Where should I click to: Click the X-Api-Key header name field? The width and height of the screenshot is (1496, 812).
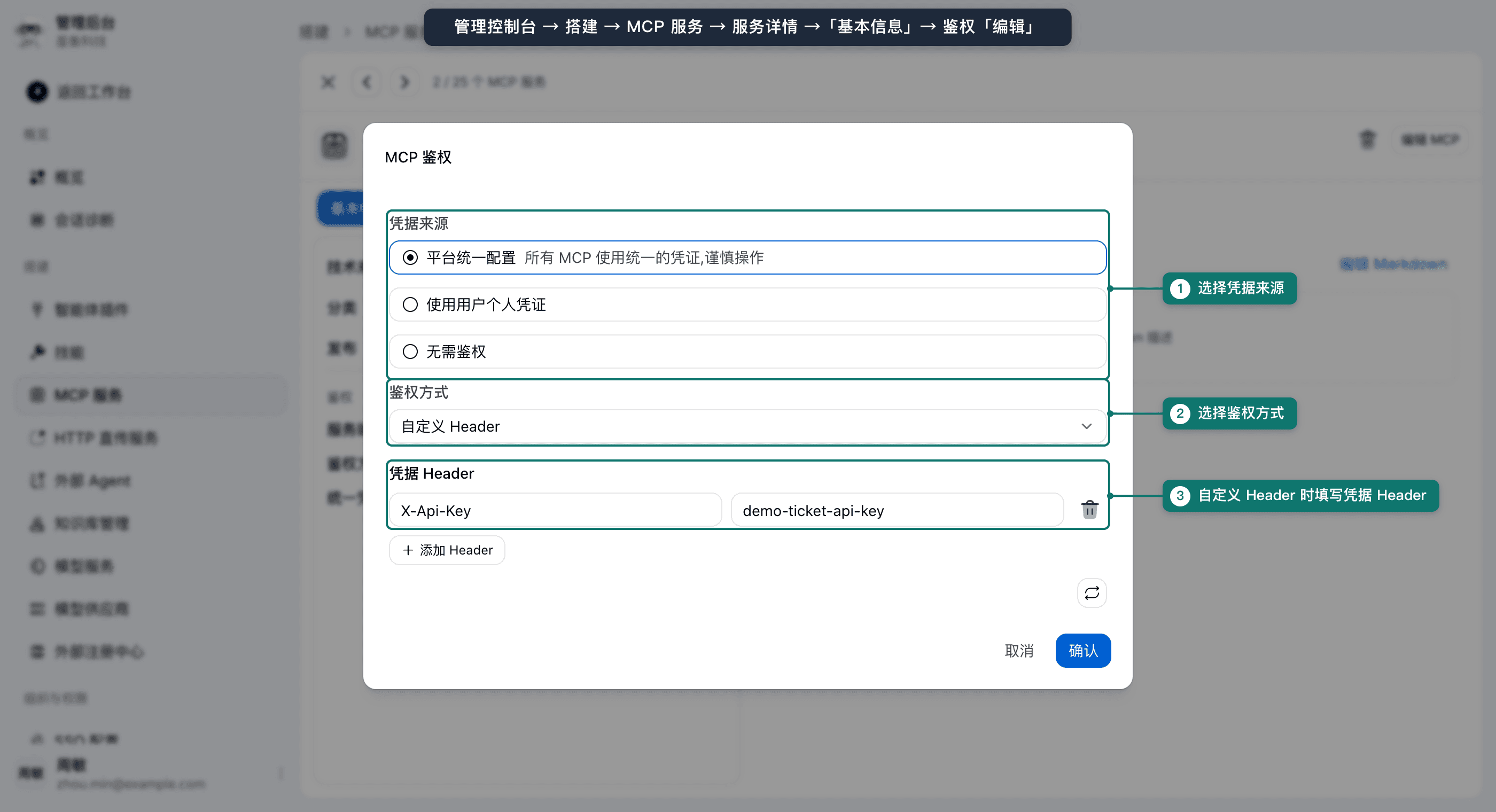pyautogui.click(x=555, y=511)
